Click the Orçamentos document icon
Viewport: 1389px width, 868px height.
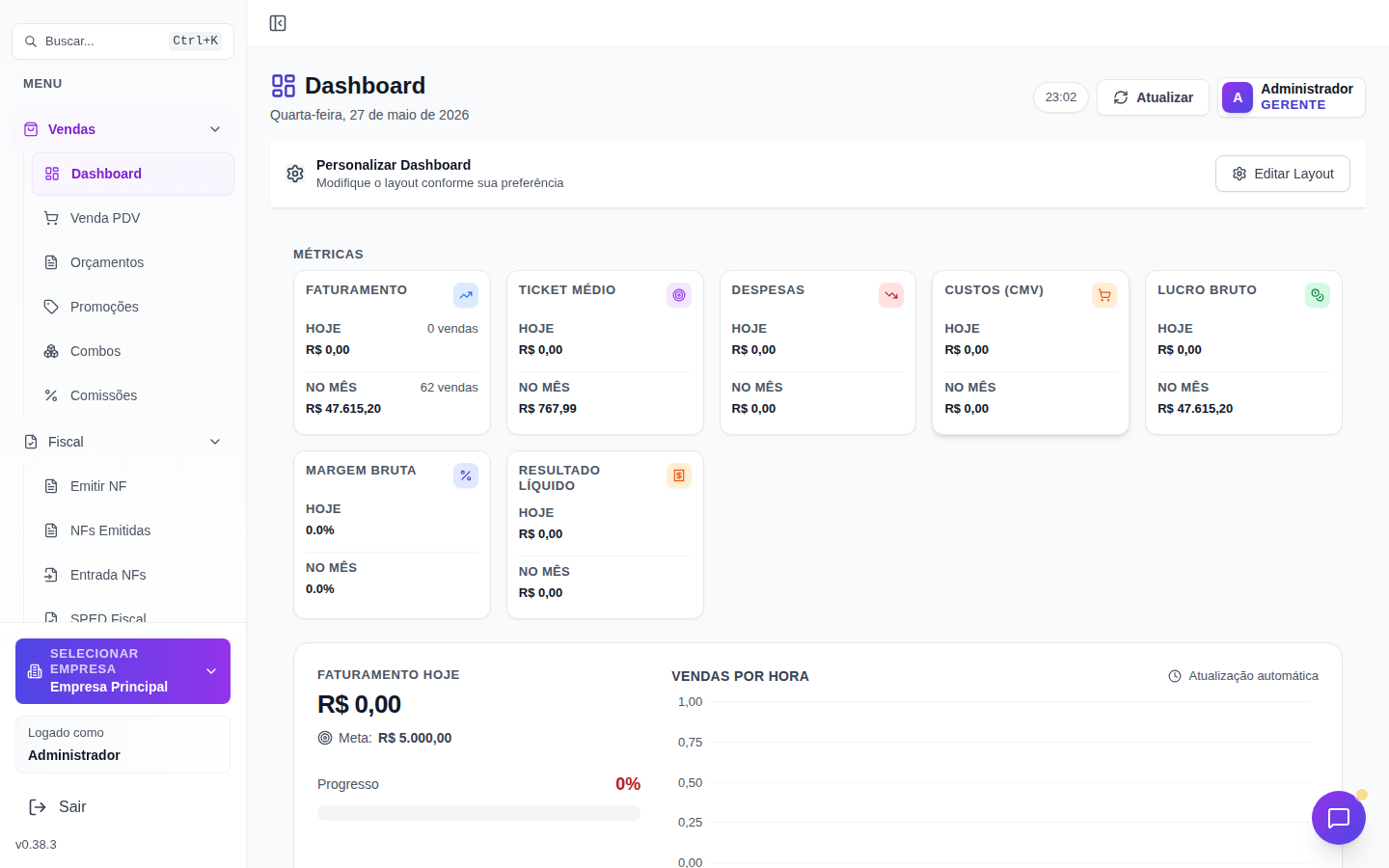(x=51, y=262)
